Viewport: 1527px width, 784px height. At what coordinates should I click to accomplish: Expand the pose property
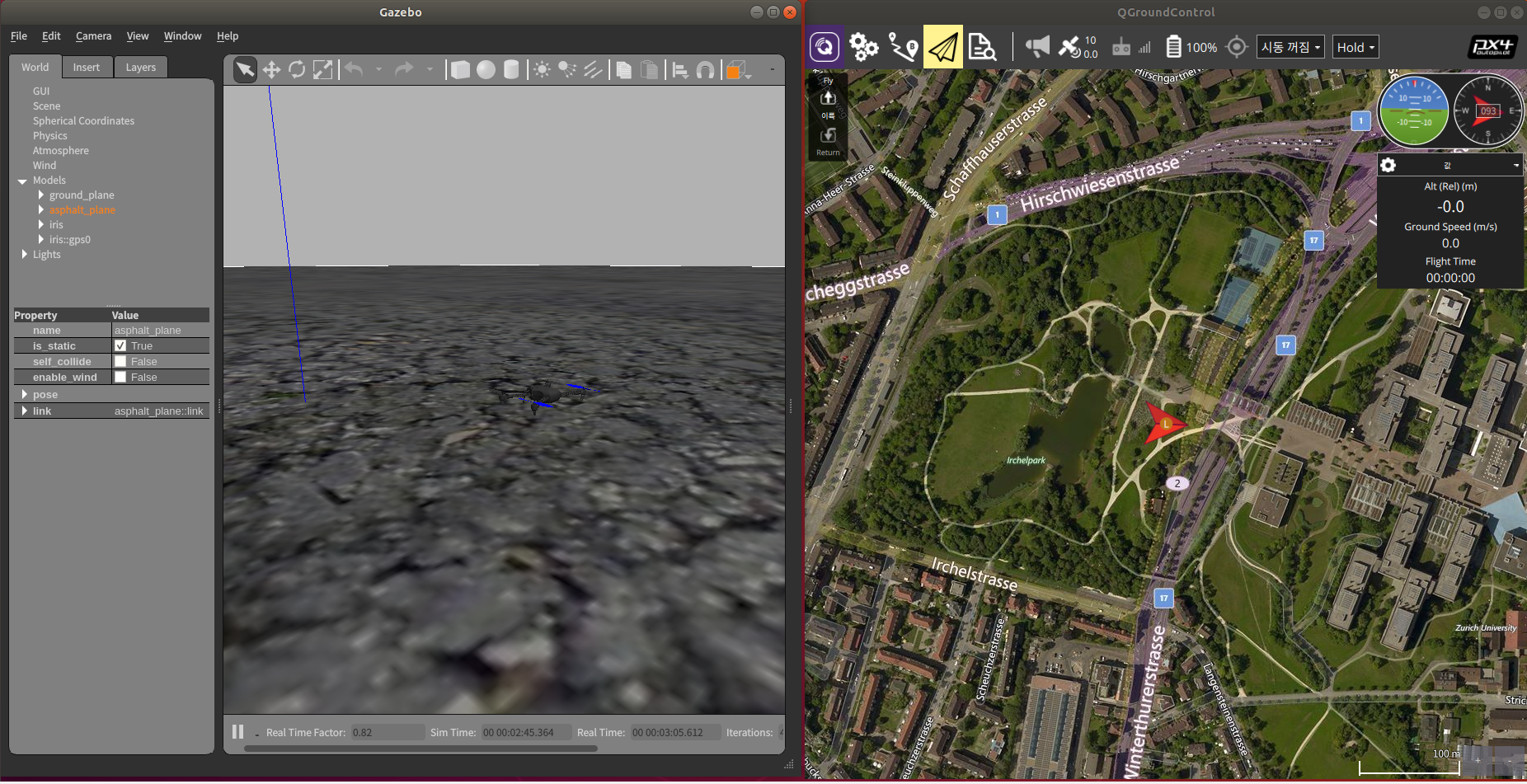24,395
